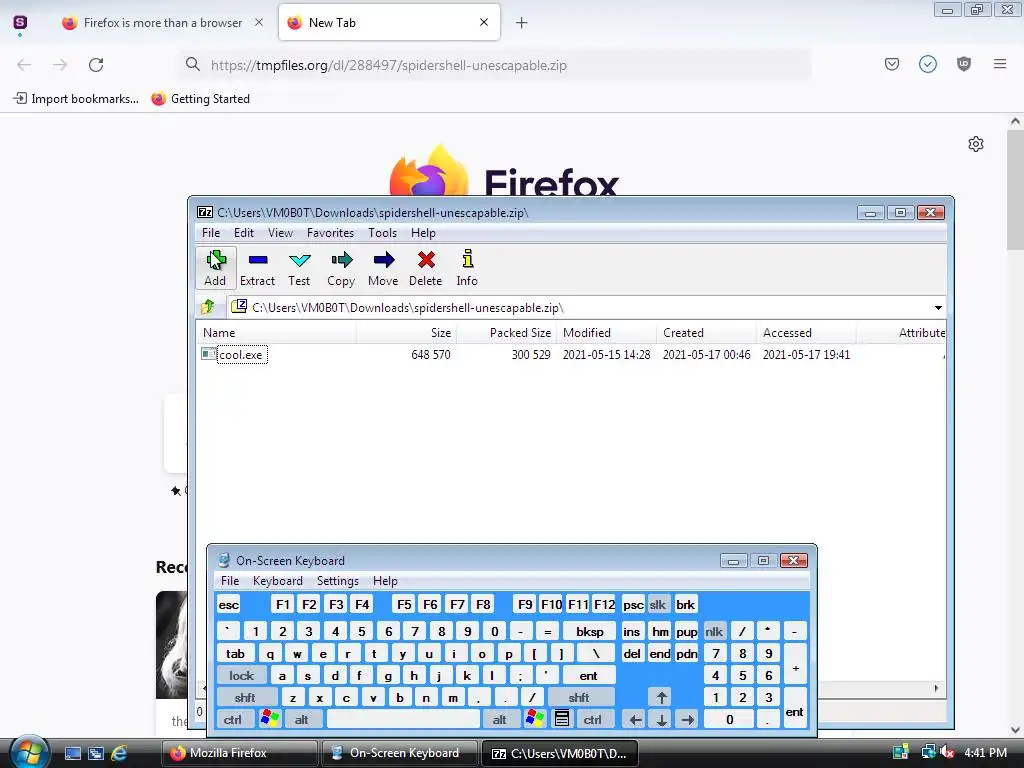Sort the archive list by Name column
1024x768 pixels.
pos(276,333)
